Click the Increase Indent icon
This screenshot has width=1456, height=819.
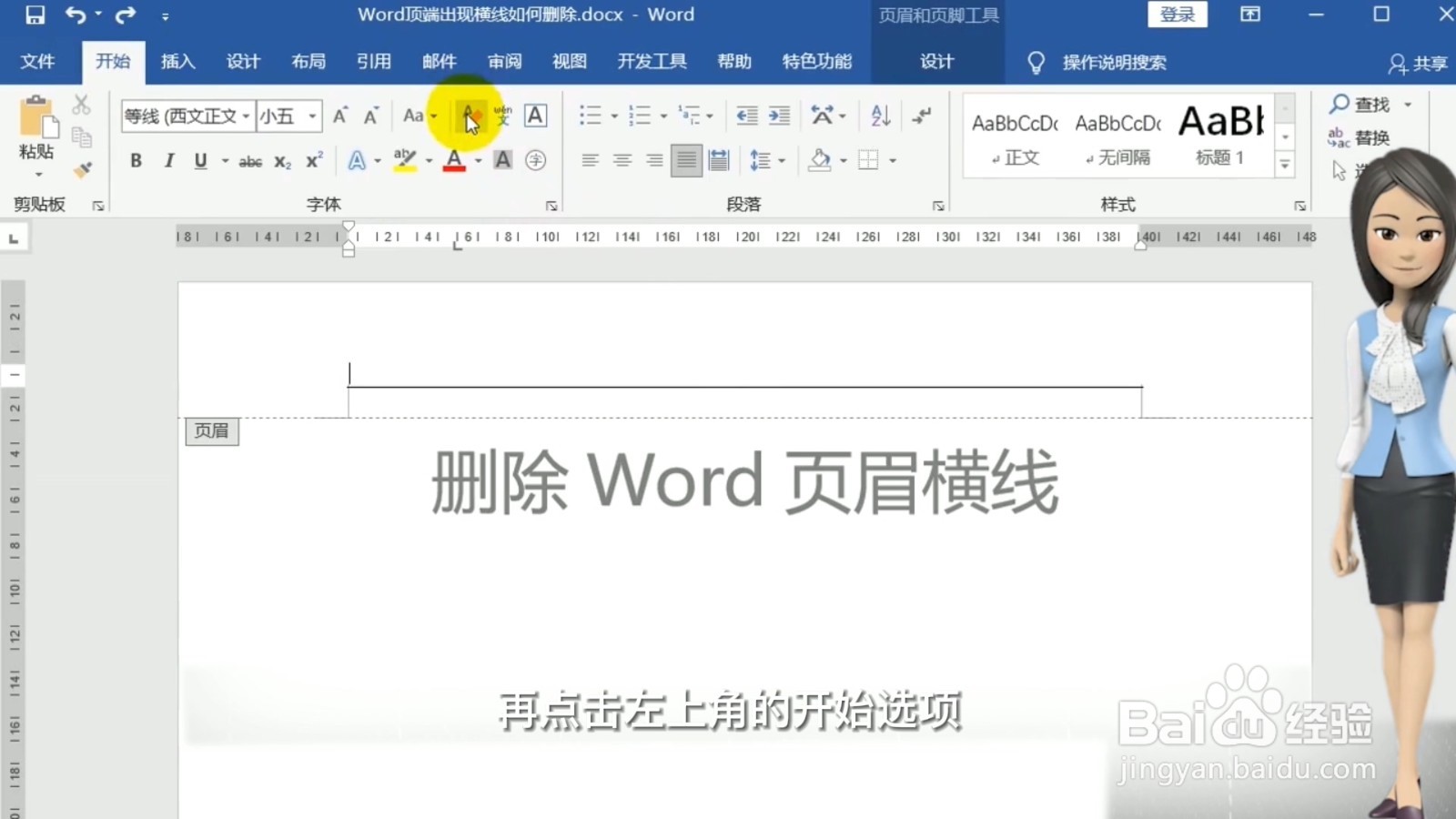click(x=779, y=116)
